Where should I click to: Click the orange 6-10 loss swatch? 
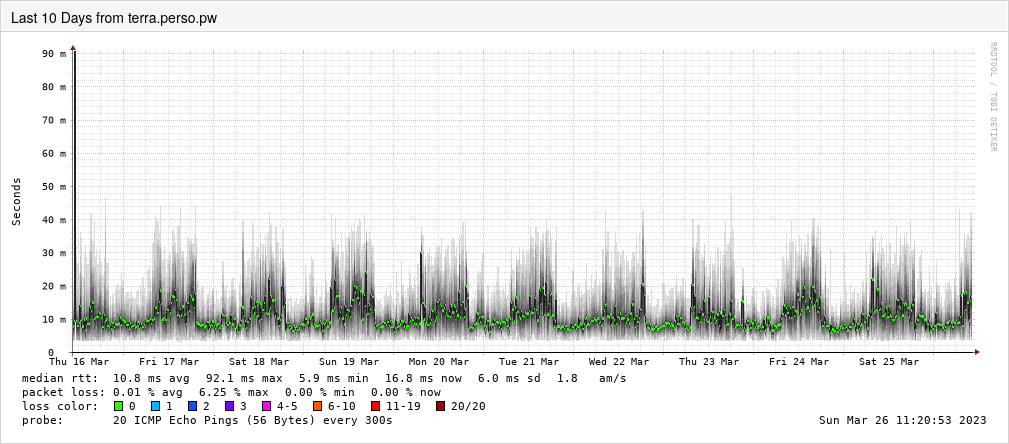[x=317, y=406]
